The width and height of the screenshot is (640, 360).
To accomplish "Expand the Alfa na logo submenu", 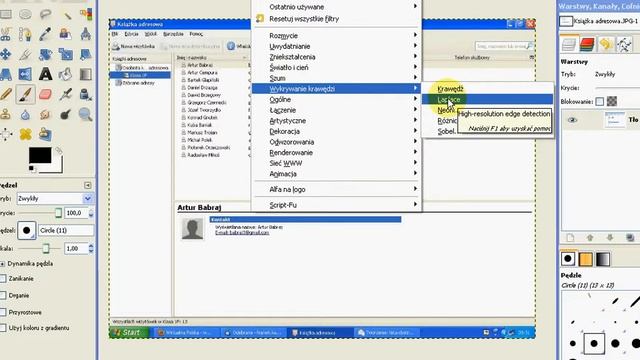I will pyautogui.click(x=336, y=189).
